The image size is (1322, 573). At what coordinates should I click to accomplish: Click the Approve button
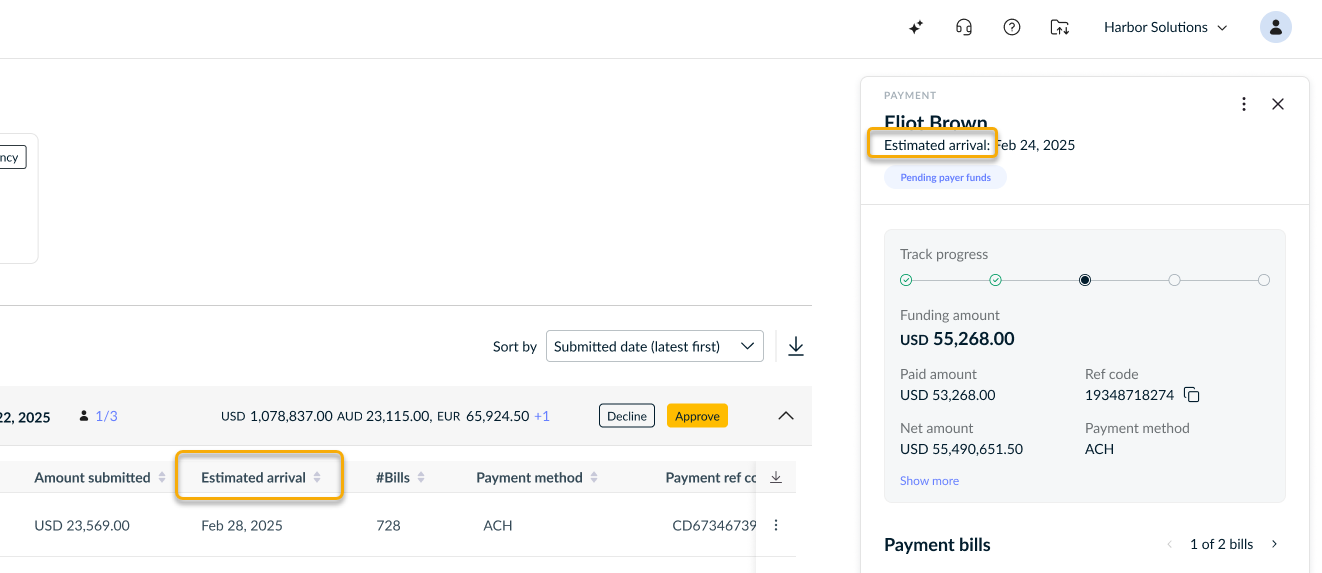point(697,416)
